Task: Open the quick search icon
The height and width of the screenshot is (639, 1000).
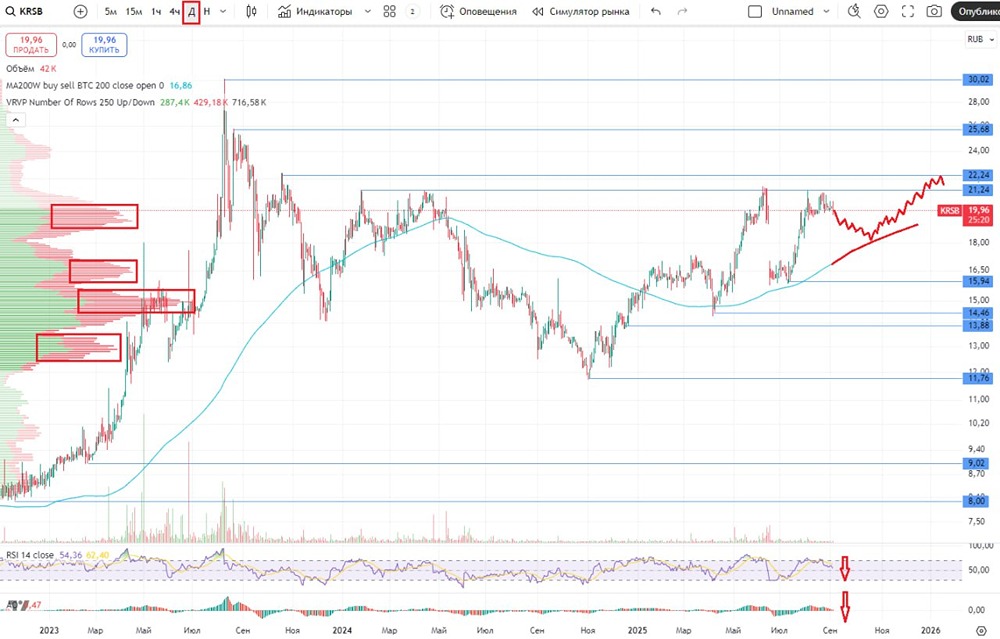Action: (x=854, y=11)
